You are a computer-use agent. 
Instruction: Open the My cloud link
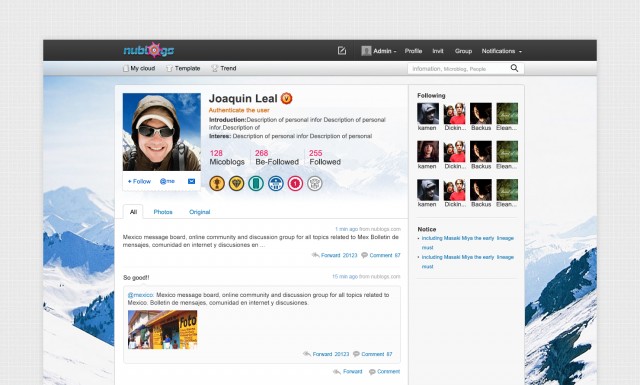tap(139, 68)
